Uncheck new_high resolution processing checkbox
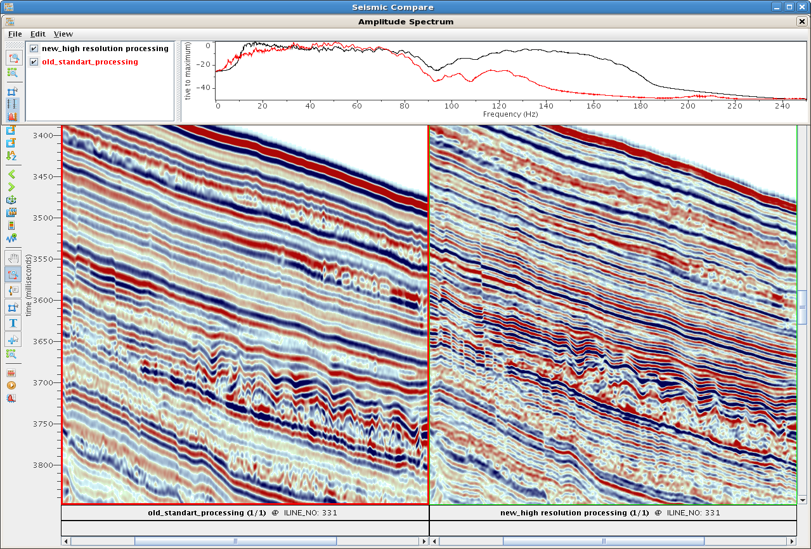Image resolution: width=811 pixels, height=549 pixels. [x=34, y=49]
